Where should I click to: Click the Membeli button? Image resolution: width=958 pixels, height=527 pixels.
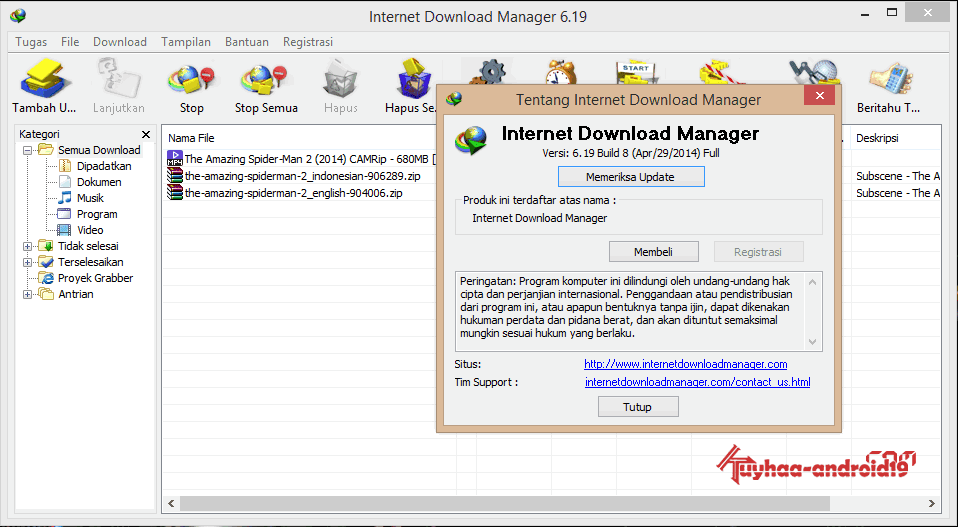pyautogui.click(x=654, y=252)
